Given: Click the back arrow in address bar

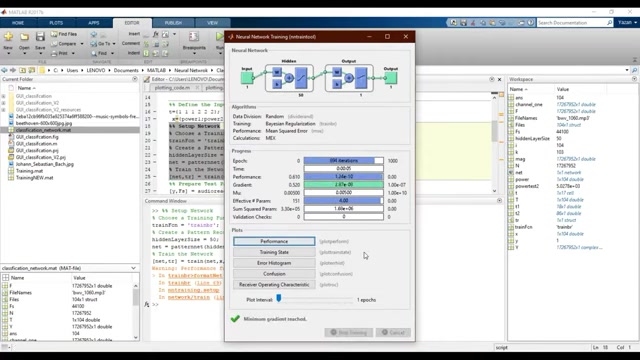Looking at the screenshot, I should coord(4,70).
